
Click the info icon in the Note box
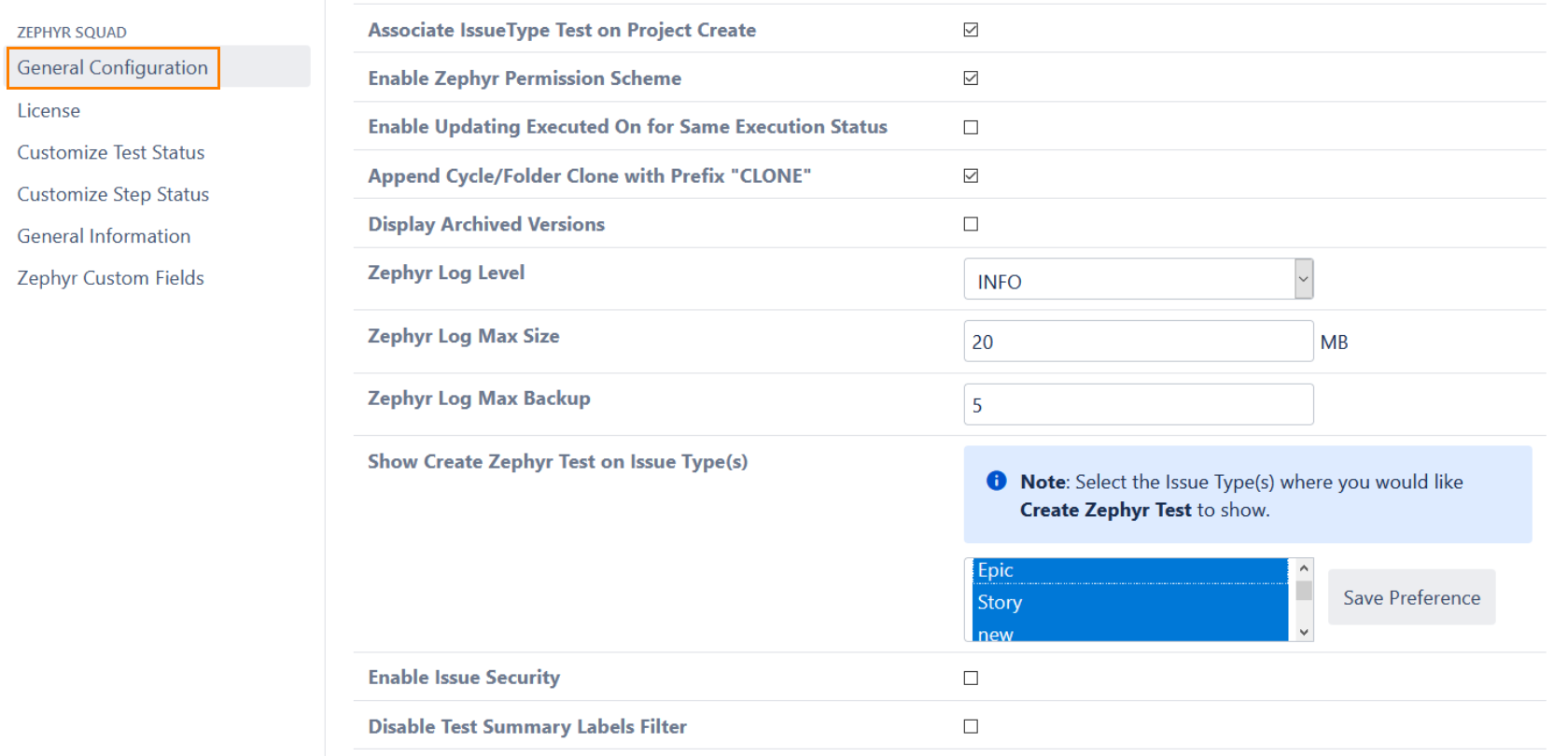click(x=996, y=481)
